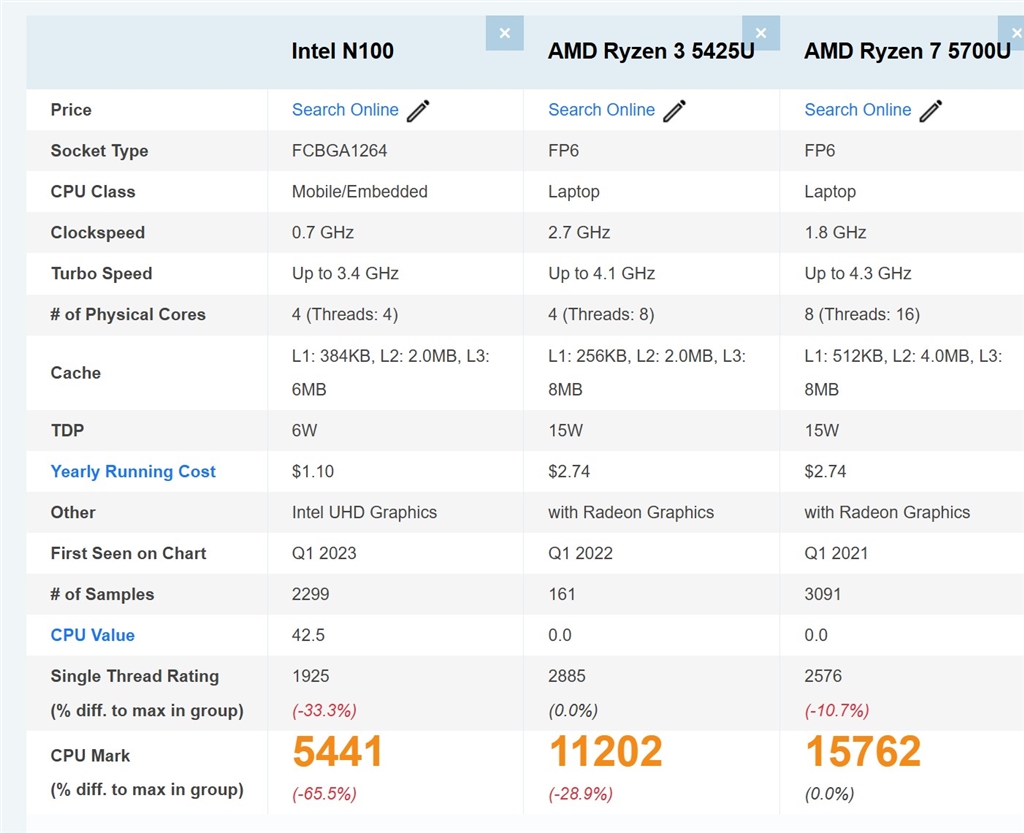Click the $1.10 yearly cost value
1024x833 pixels.
(313, 471)
